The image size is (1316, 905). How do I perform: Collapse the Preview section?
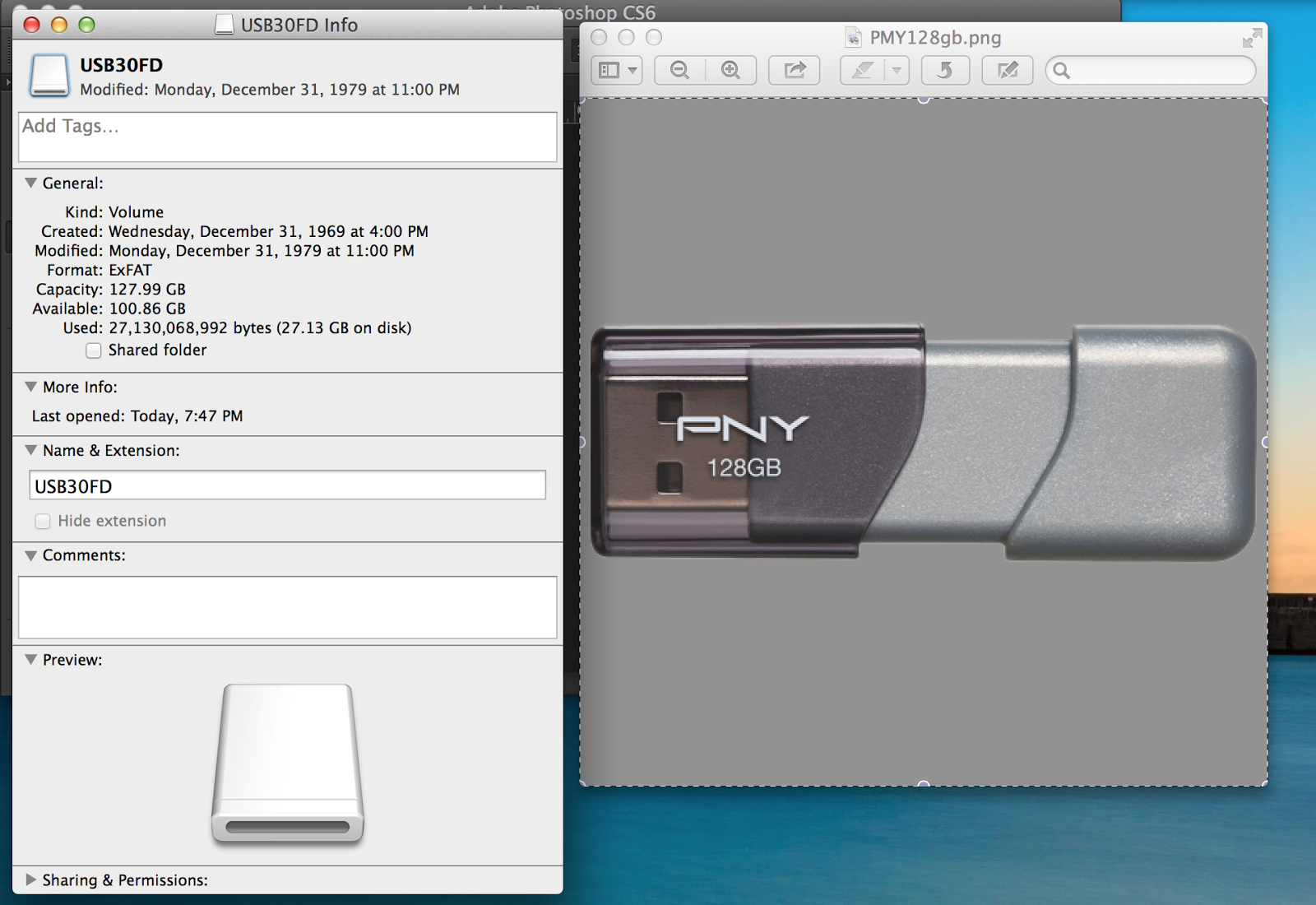point(30,660)
